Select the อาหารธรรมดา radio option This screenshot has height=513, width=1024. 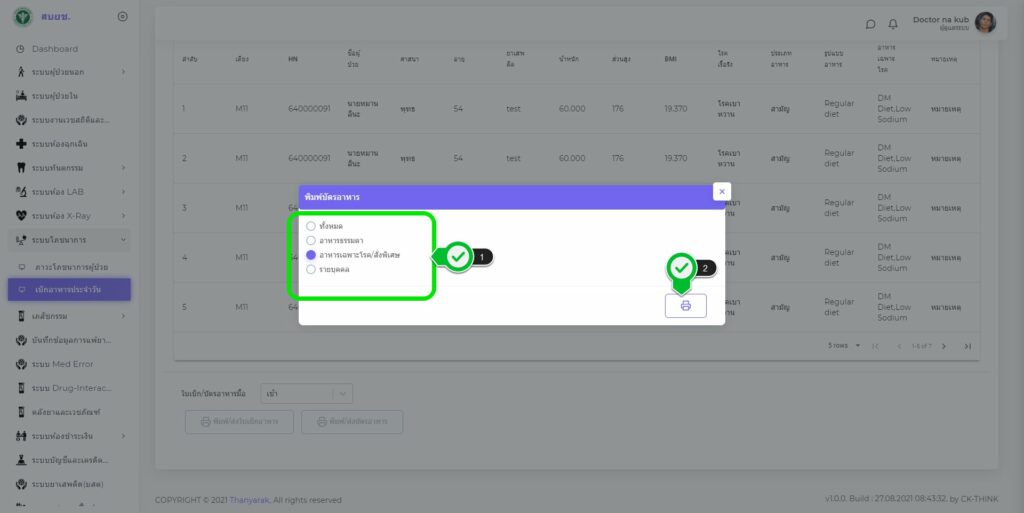coord(311,241)
